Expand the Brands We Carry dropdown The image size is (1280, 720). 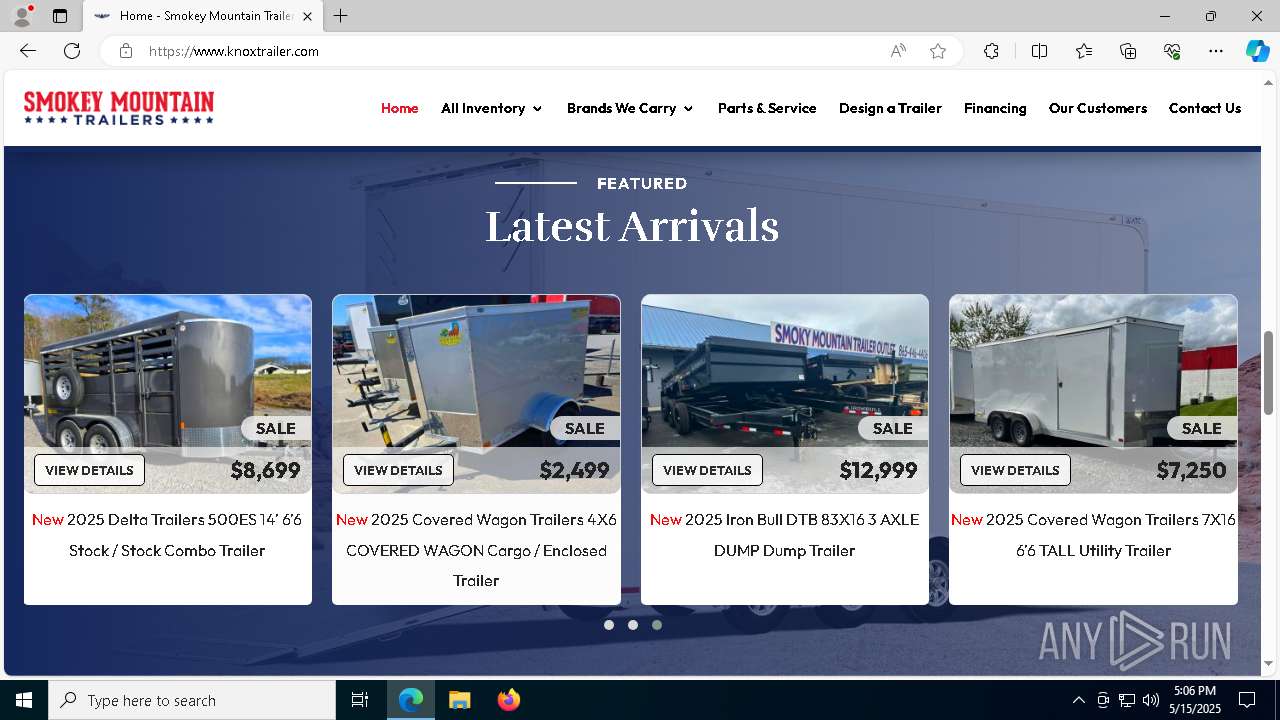coord(630,108)
